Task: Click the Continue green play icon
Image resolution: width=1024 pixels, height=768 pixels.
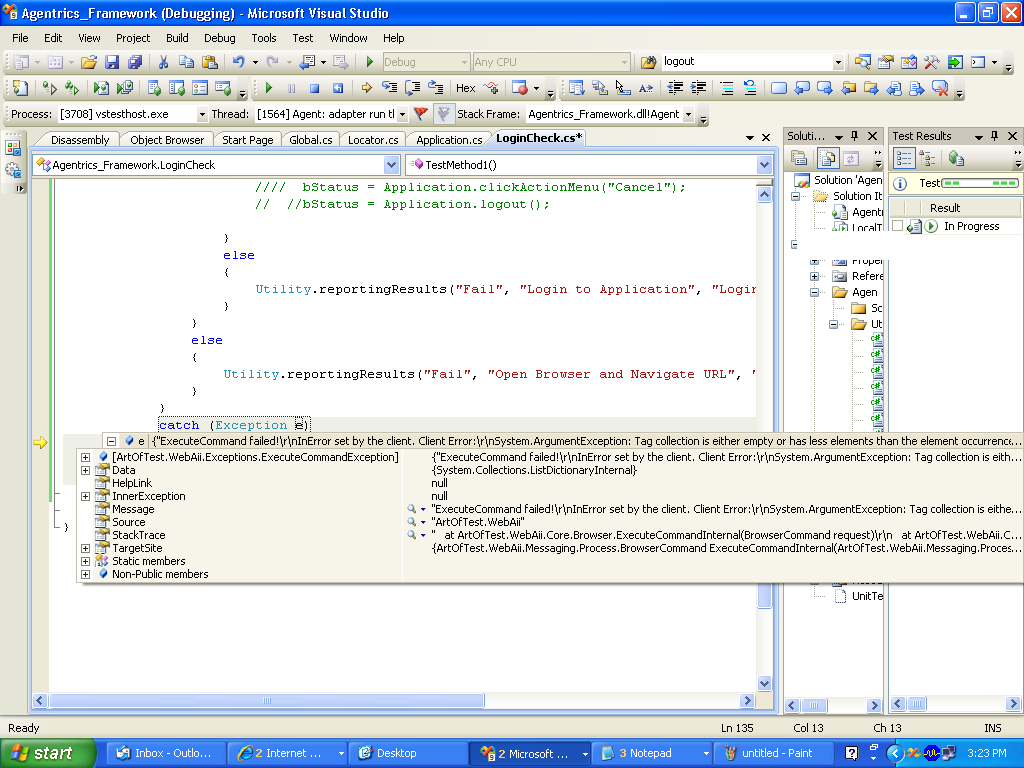Action: [x=268, y=88]
